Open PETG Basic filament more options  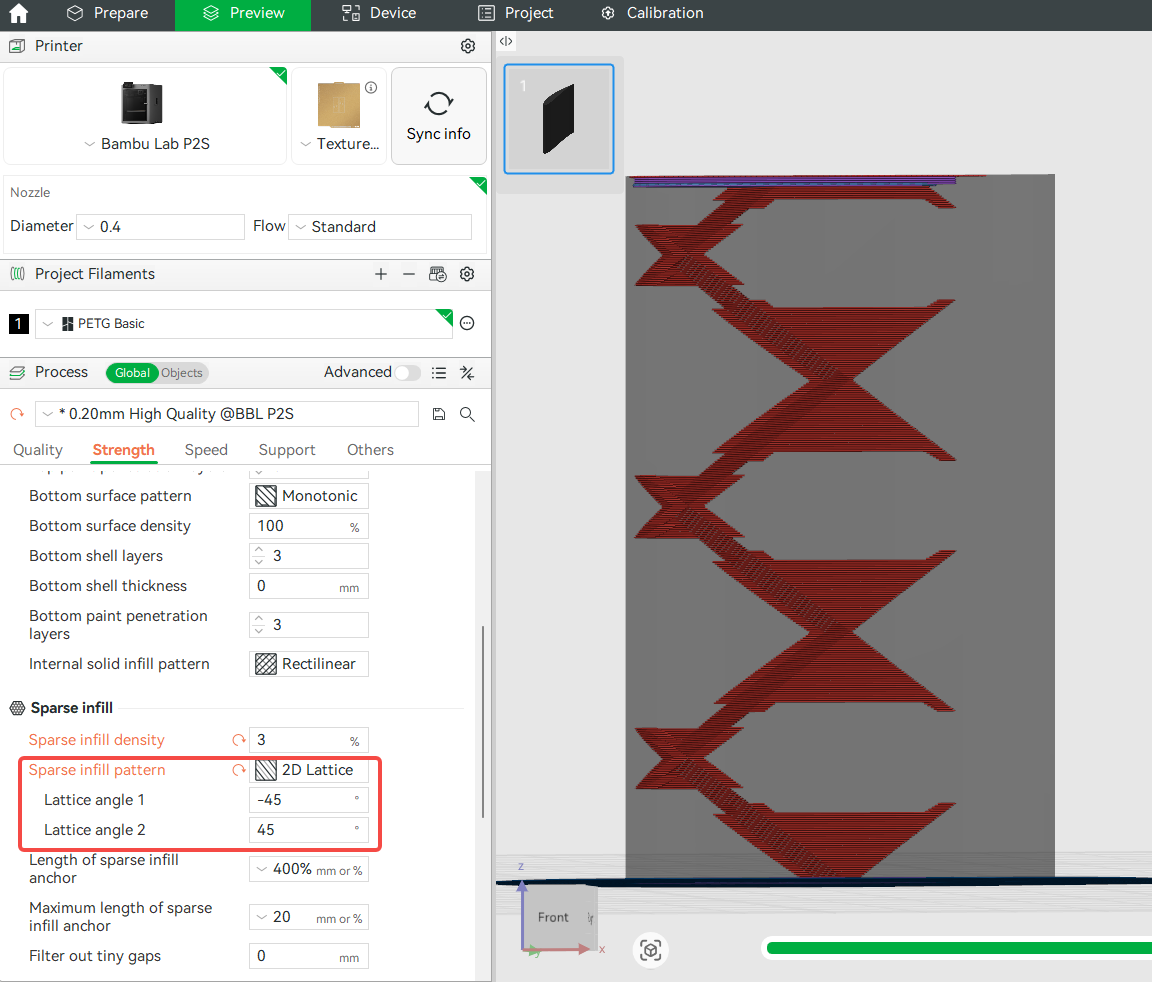pyautogui.click(x=467, y=323)
